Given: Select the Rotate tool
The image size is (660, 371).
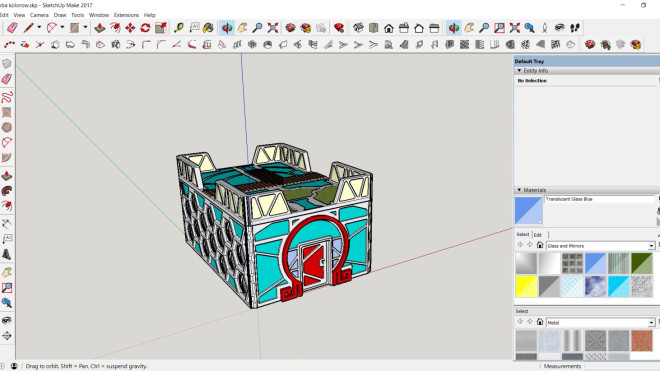Looking at the screenshot, I should click(145, 28).
